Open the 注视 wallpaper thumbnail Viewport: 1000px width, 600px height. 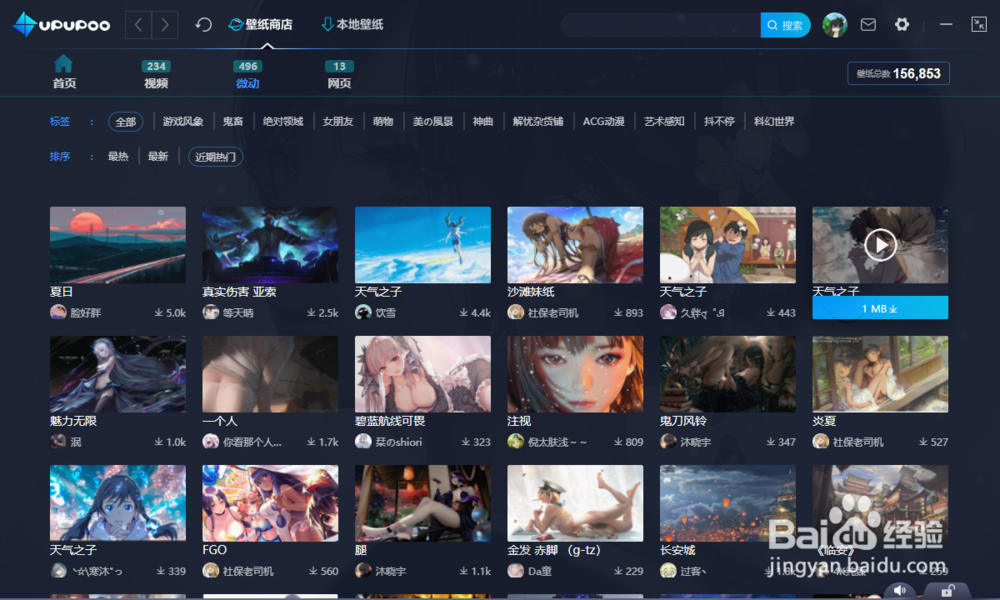(575, 374)
